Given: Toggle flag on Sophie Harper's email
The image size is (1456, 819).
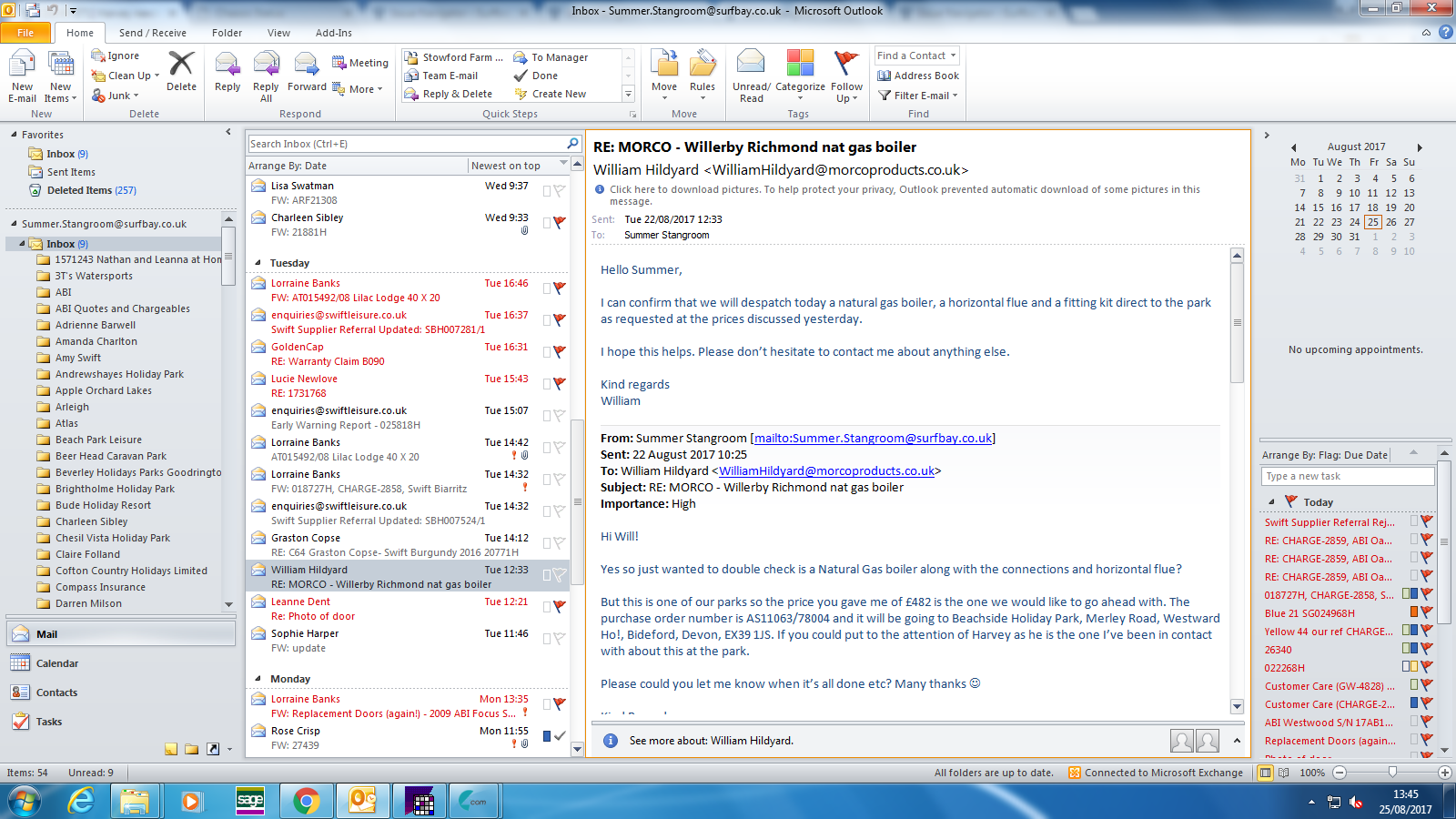Looking at the screenshot, I should (559, 639).
